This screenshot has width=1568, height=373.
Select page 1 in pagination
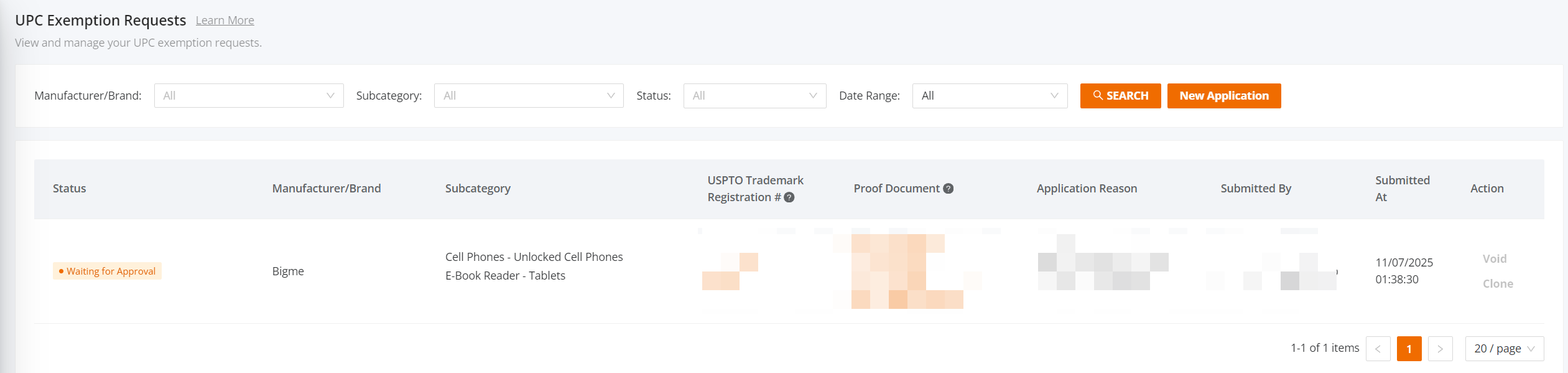click(x=1409, y=349)
